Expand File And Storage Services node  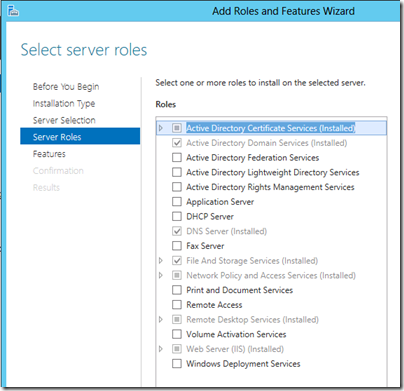point(161,260)
